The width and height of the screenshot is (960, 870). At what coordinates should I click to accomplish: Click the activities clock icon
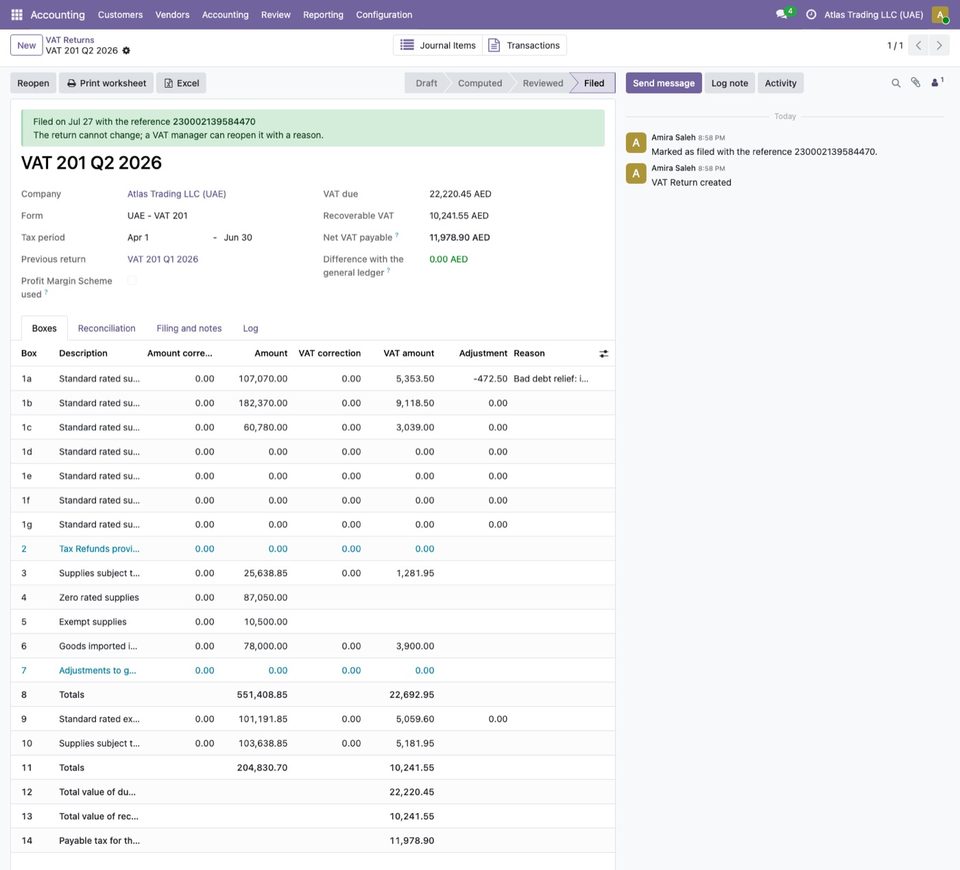(x=811, y=15)
